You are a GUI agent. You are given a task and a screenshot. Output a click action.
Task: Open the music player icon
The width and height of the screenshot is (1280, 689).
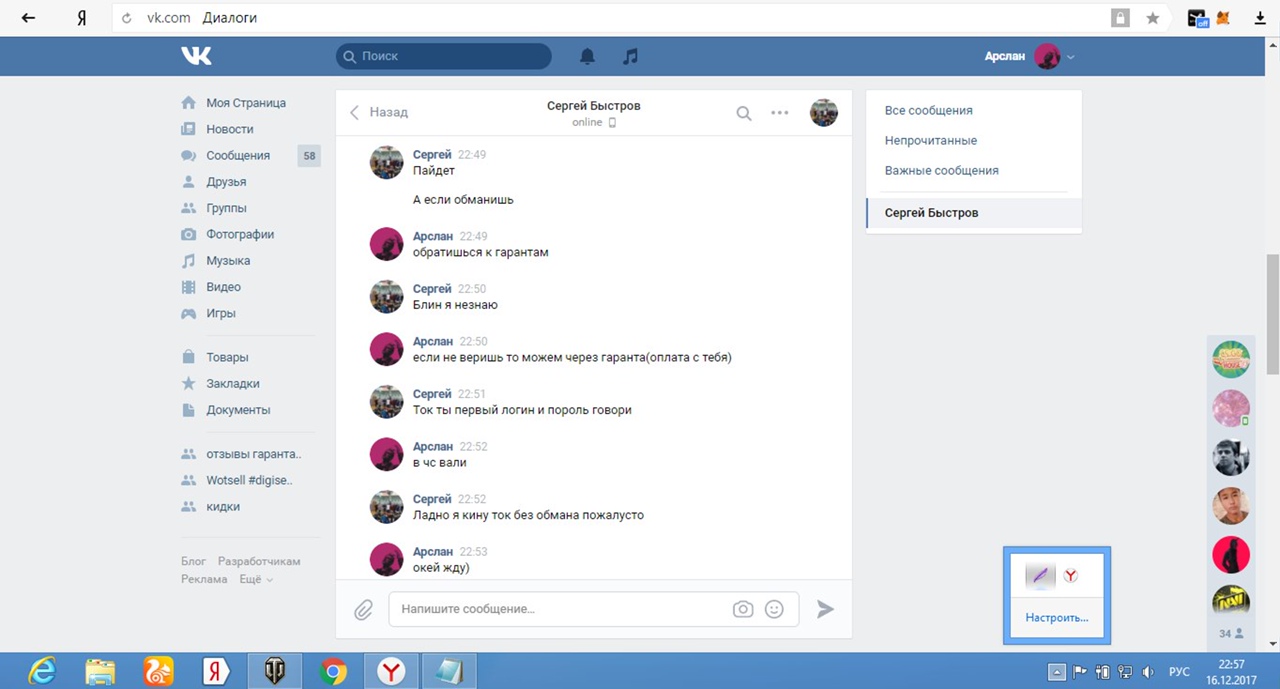point(630,57)
